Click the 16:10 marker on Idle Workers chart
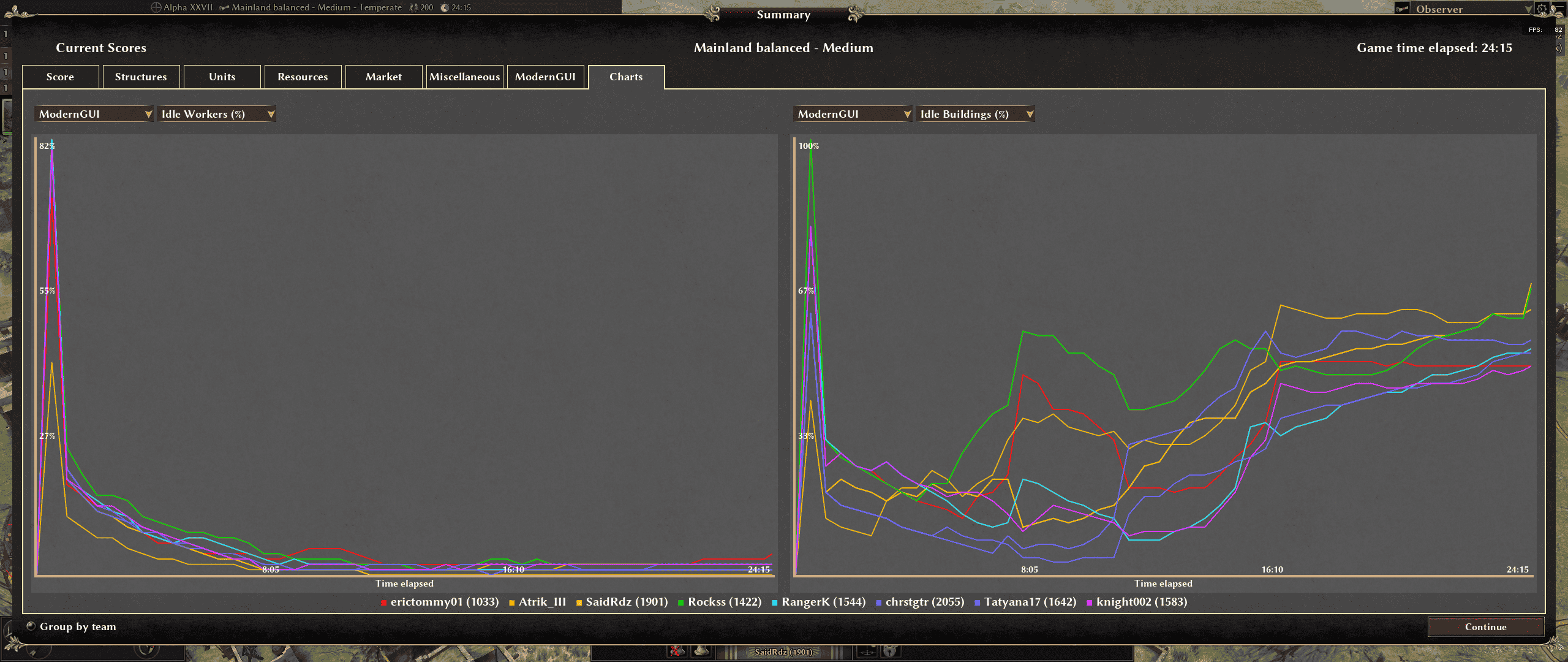 513,569
